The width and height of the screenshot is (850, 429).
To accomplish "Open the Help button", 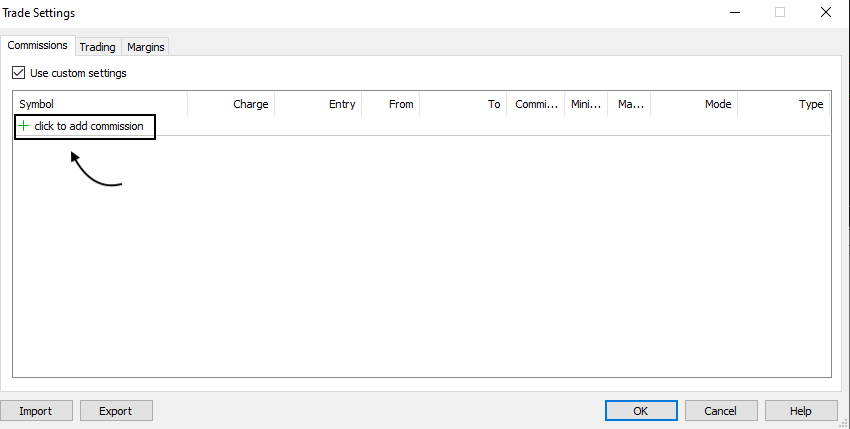I will pos(801,411).
